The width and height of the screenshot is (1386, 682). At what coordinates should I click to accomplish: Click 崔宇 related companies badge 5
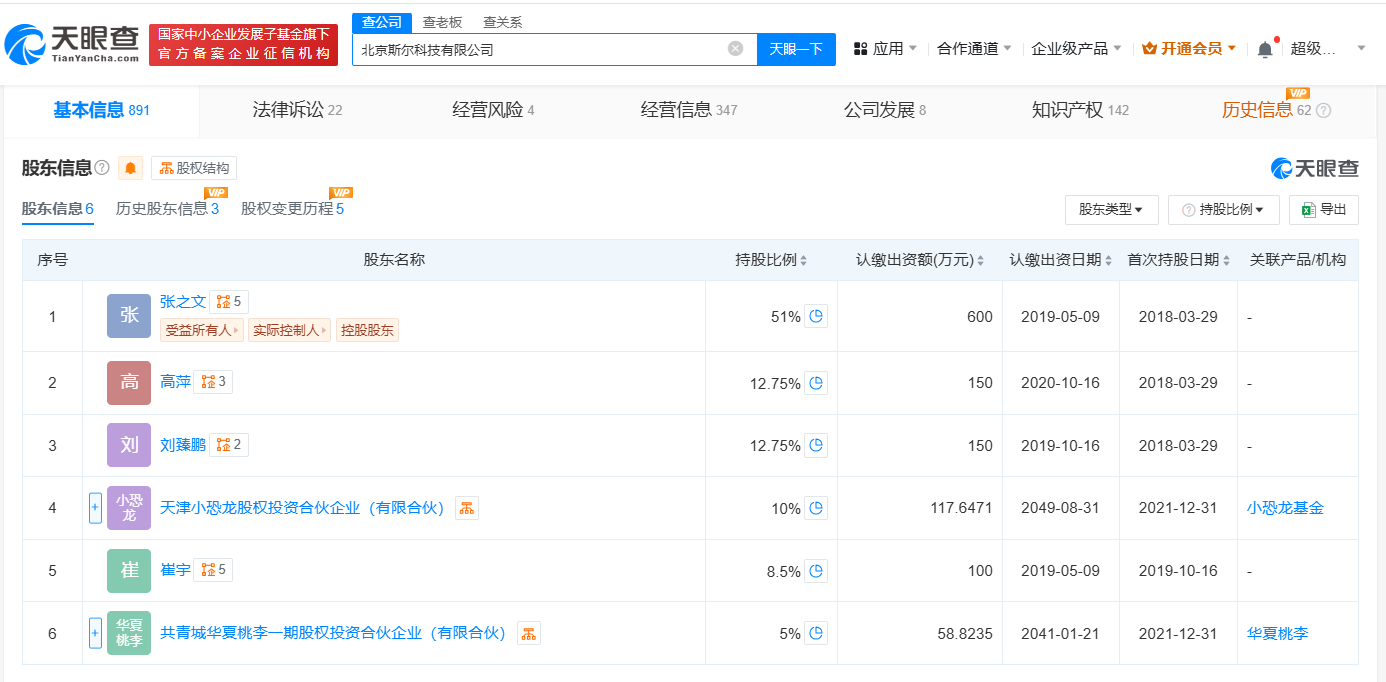pos(213,570)
